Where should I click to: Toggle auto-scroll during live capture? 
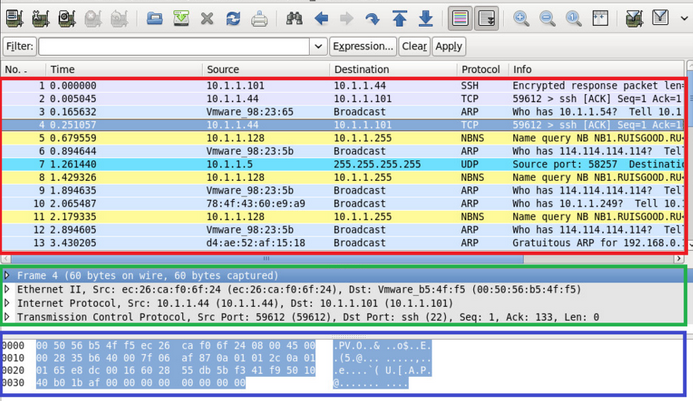coord(487,19)
